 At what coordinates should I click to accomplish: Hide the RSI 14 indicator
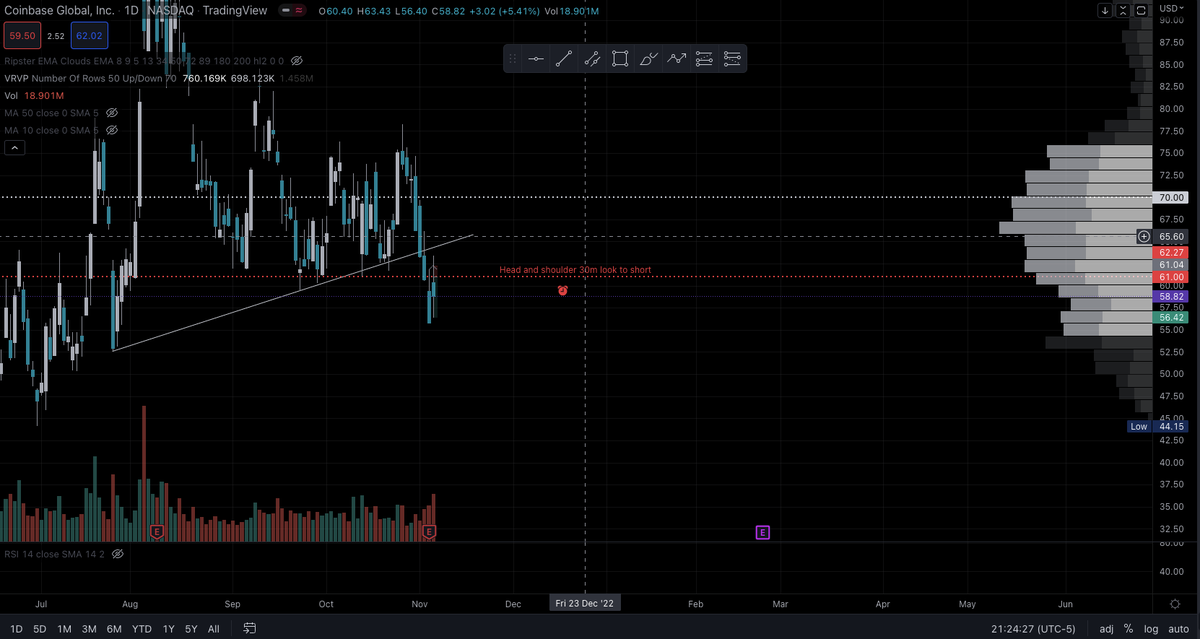pyautogui.click(x=116, y=553)
